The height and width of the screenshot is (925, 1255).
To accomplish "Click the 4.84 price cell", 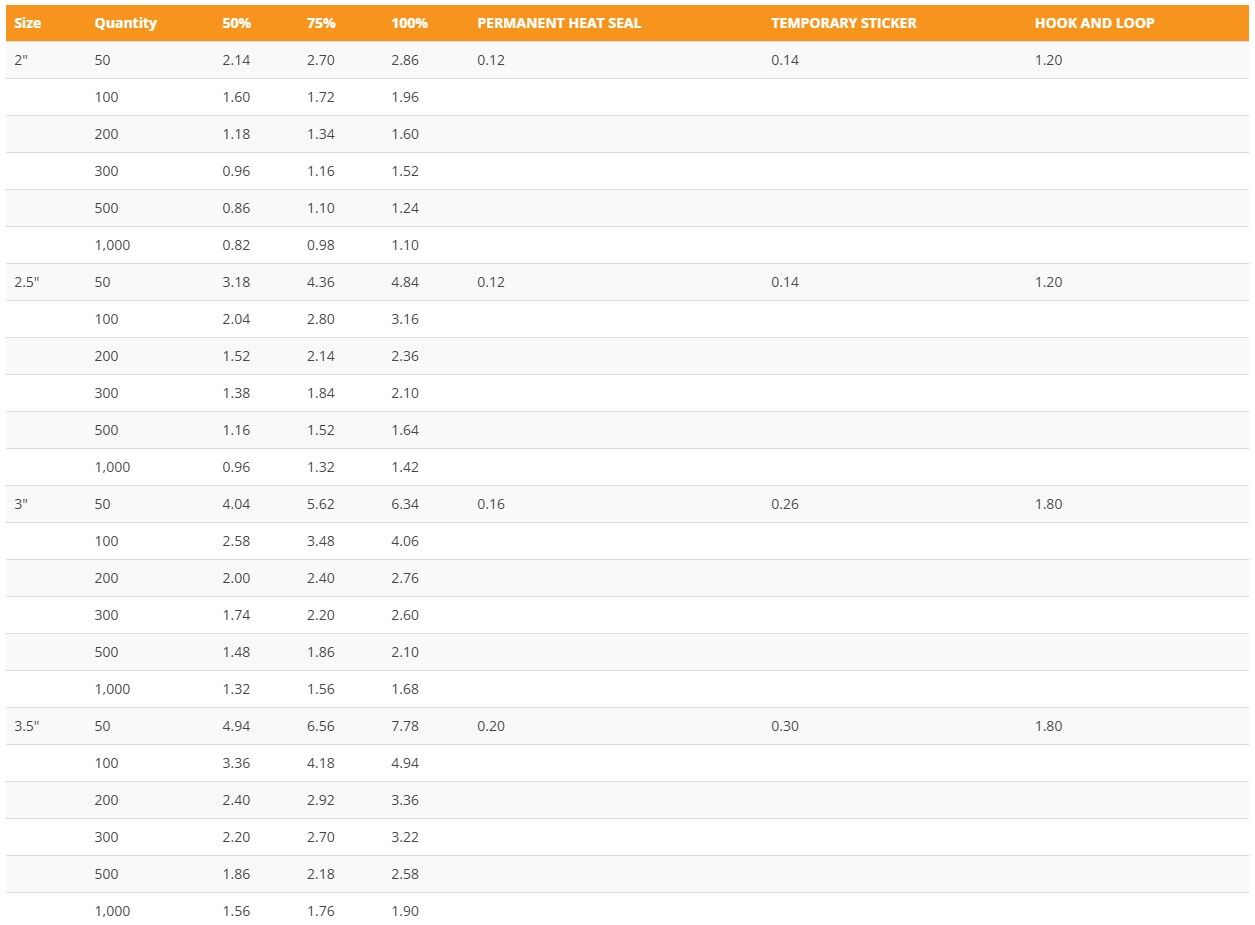I will [x=405, y=282].
